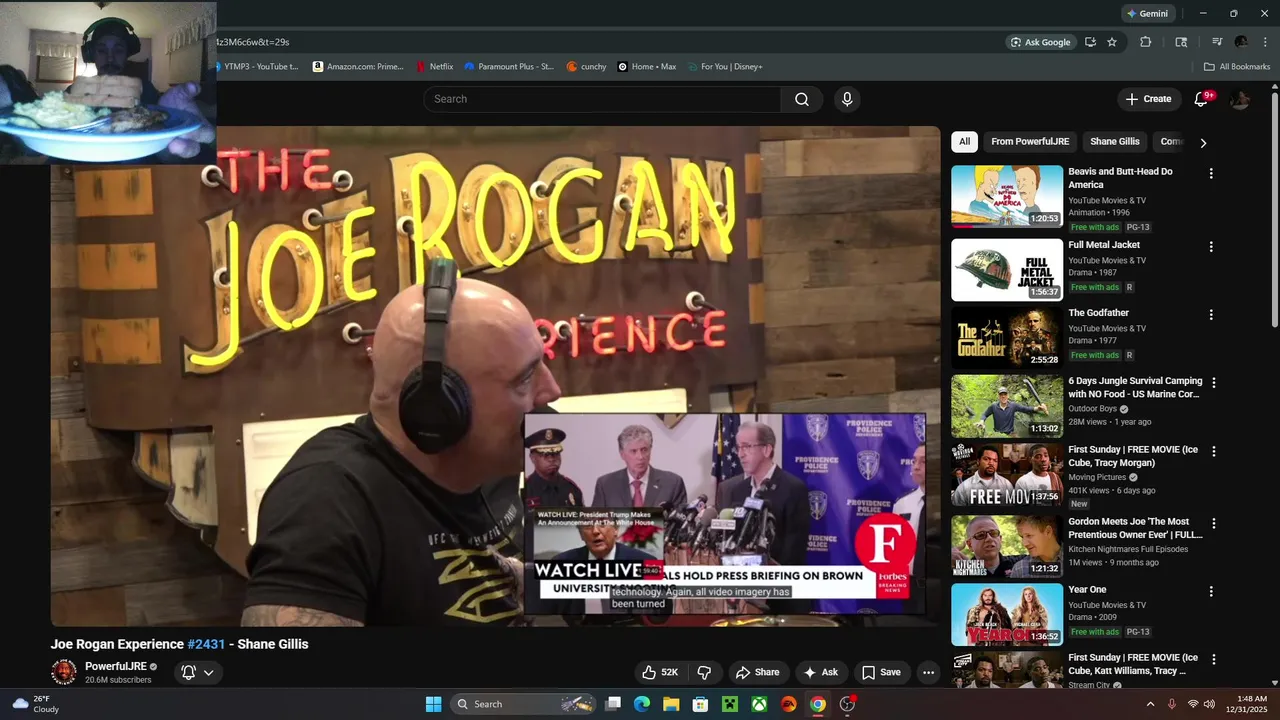Open the PowerfulJRE channel avatar
This screenshot has height=720, width=1280.
pos(64,672)
